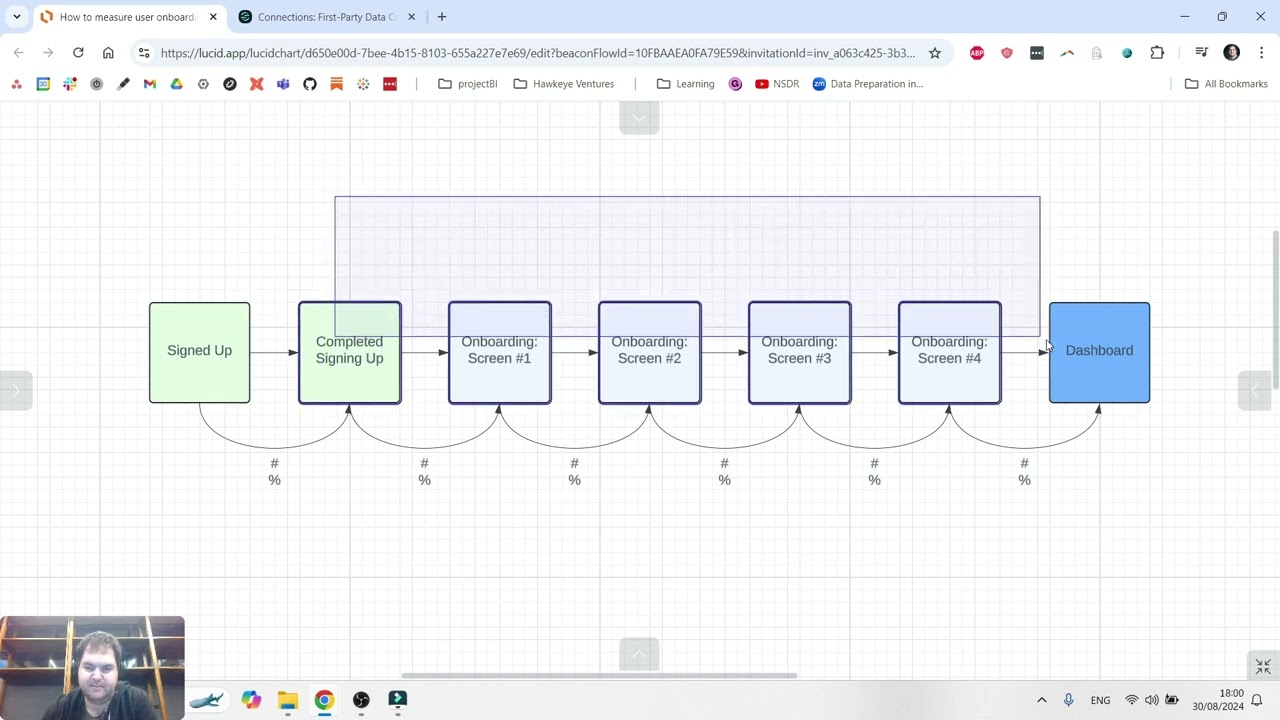Exit fullscreen presentation view icon
This screenshot has width=1280, height=720.
[1263, 667]
